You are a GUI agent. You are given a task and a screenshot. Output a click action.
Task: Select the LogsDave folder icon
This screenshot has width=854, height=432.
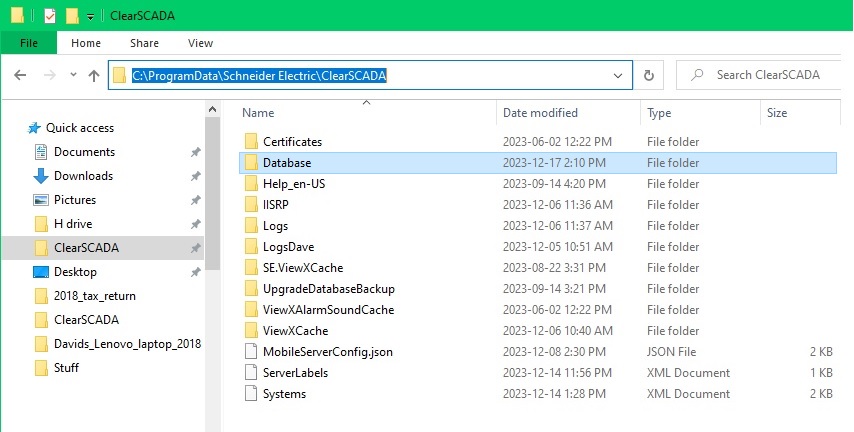coord(251,247)
